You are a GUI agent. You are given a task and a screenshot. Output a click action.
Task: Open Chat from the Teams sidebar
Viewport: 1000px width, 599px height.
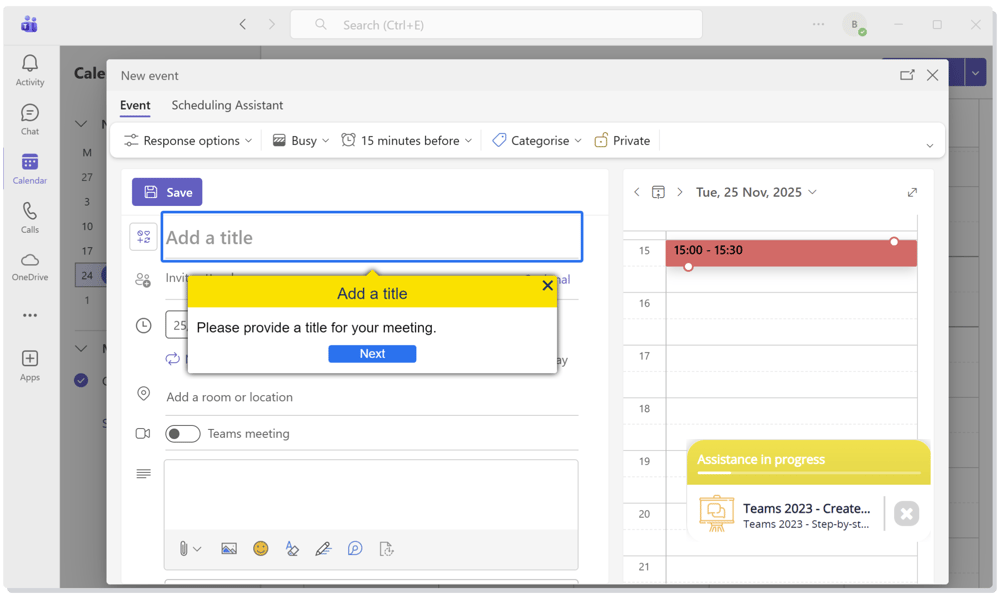coord(29,117)
